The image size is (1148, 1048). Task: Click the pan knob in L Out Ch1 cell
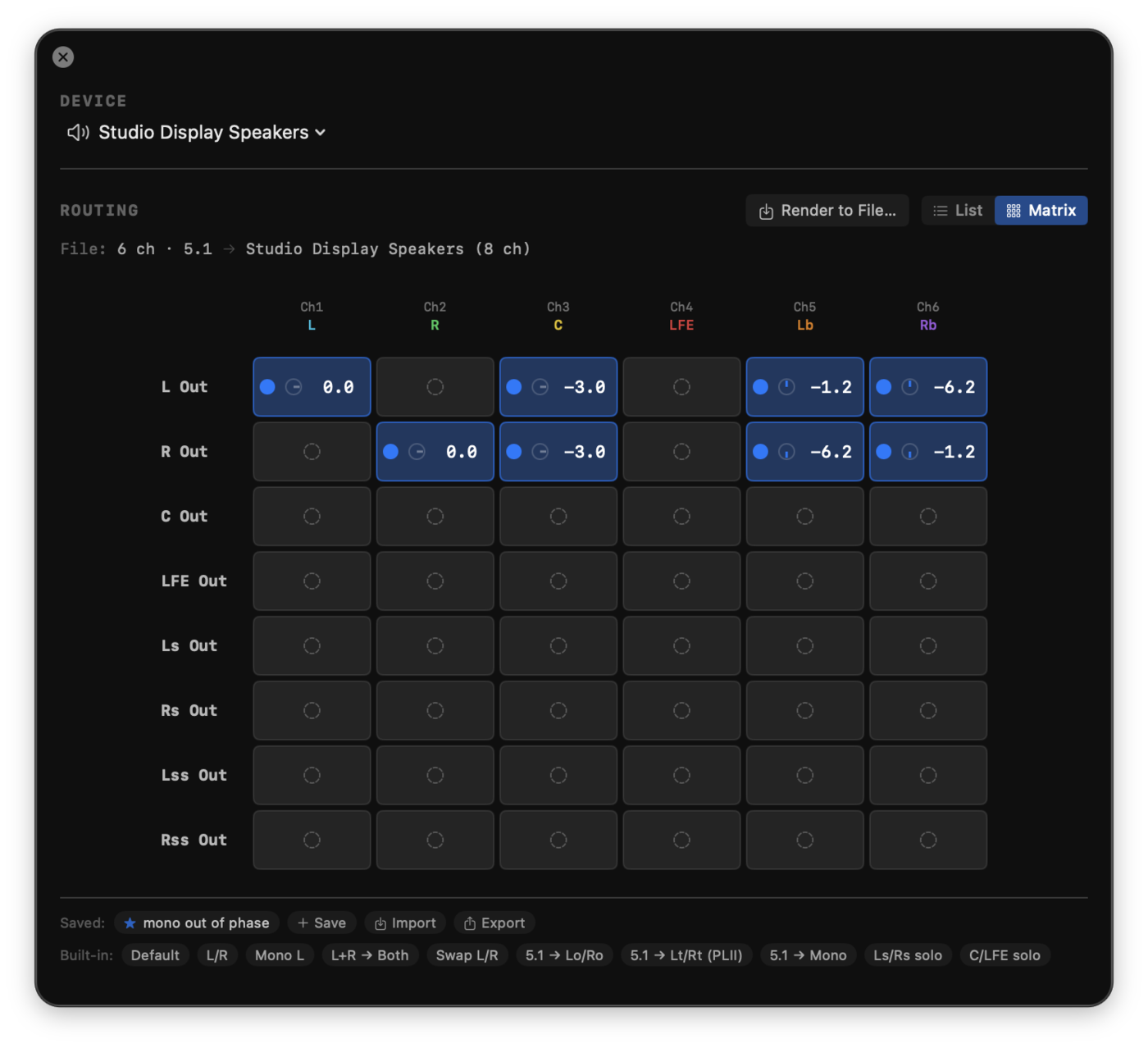[294, 387]
